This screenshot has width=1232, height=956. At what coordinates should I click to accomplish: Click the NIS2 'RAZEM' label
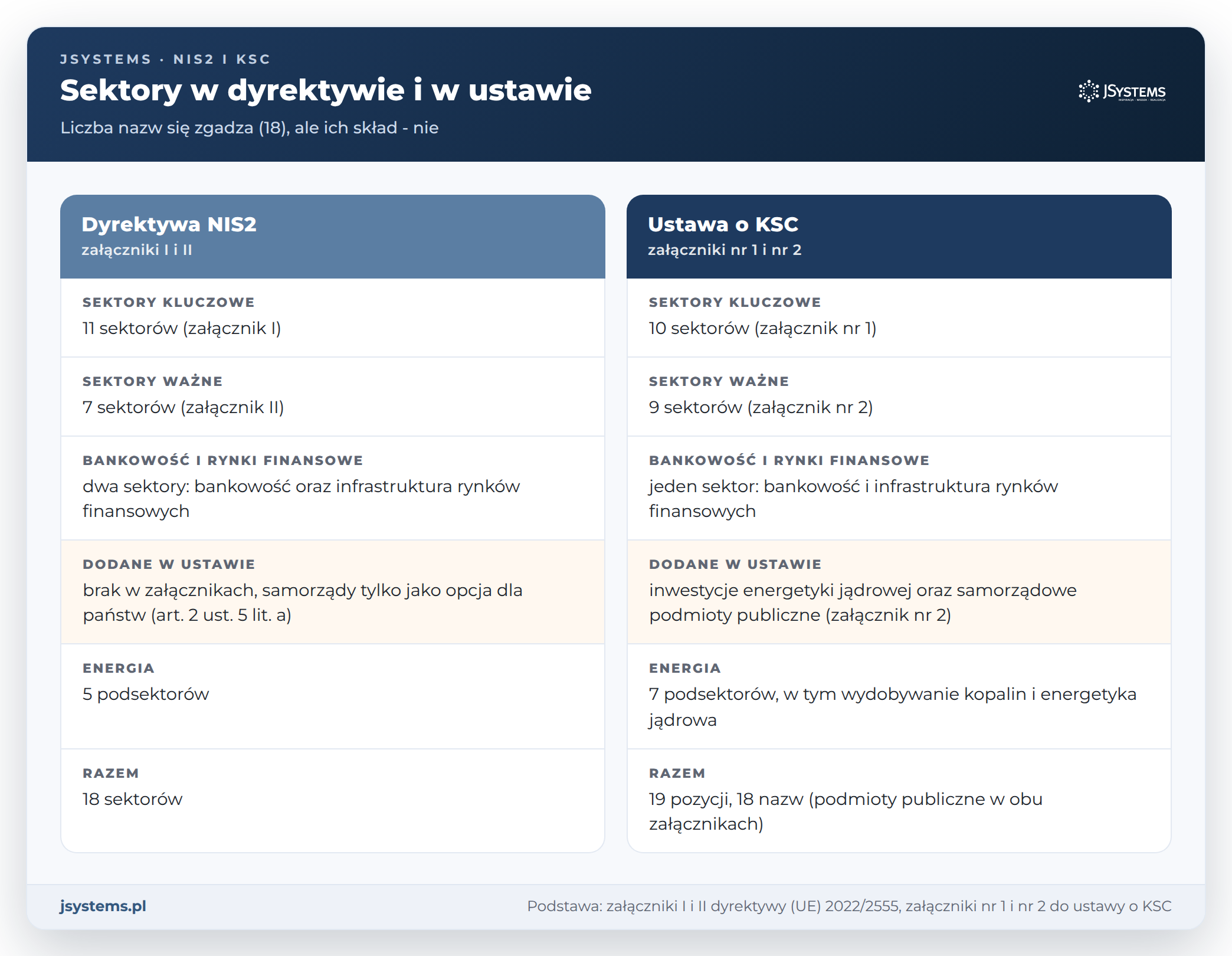pos(110,773)
